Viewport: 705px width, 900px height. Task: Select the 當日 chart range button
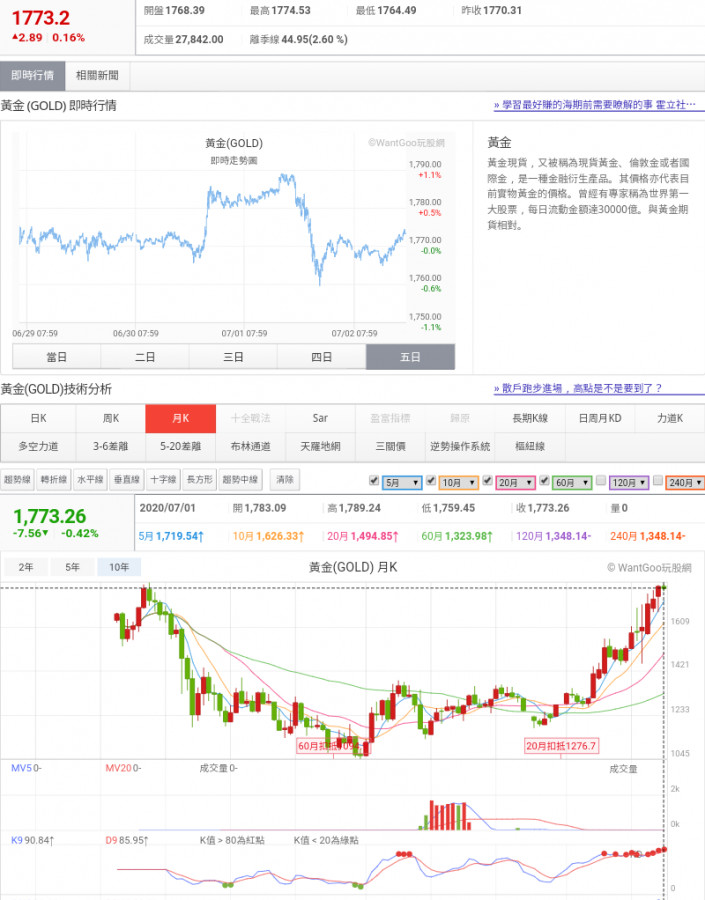(56, 357)
